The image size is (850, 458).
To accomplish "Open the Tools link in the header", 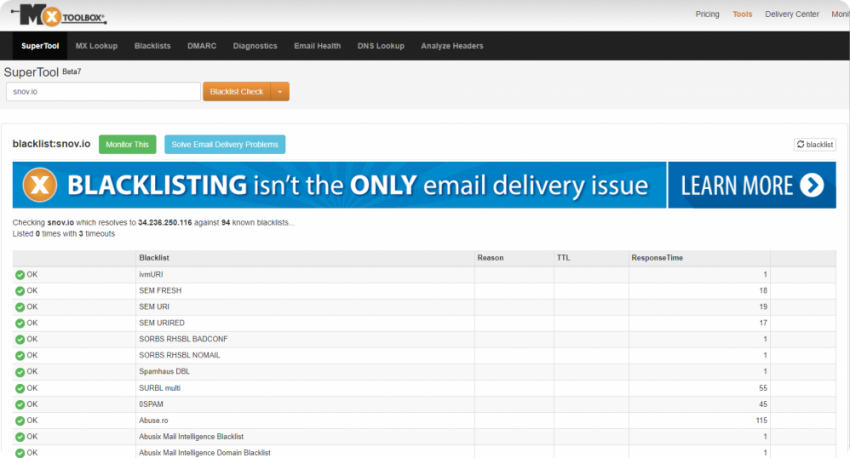I will pos(742,14).
